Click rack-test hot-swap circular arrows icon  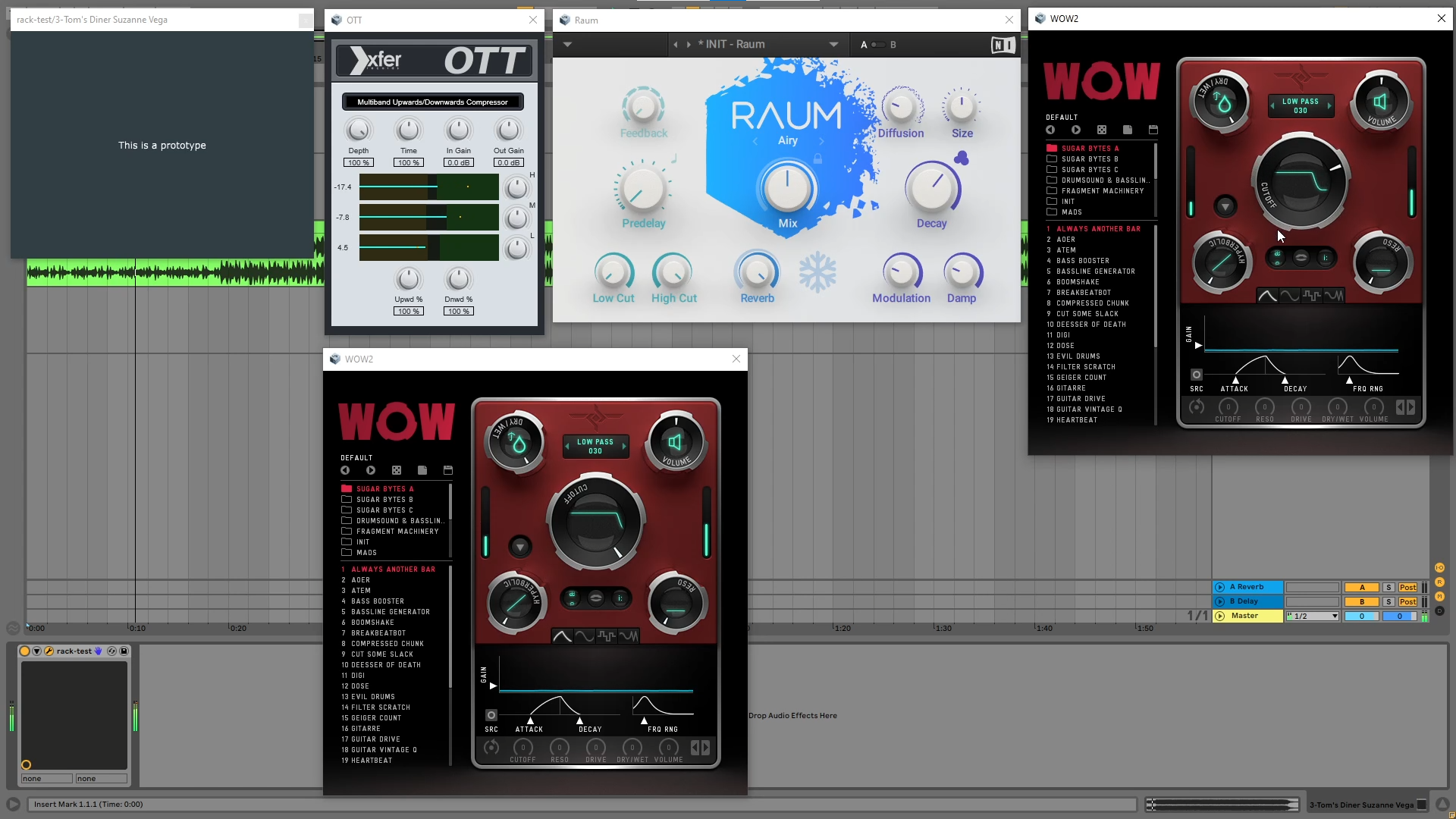tap(112, 651)
